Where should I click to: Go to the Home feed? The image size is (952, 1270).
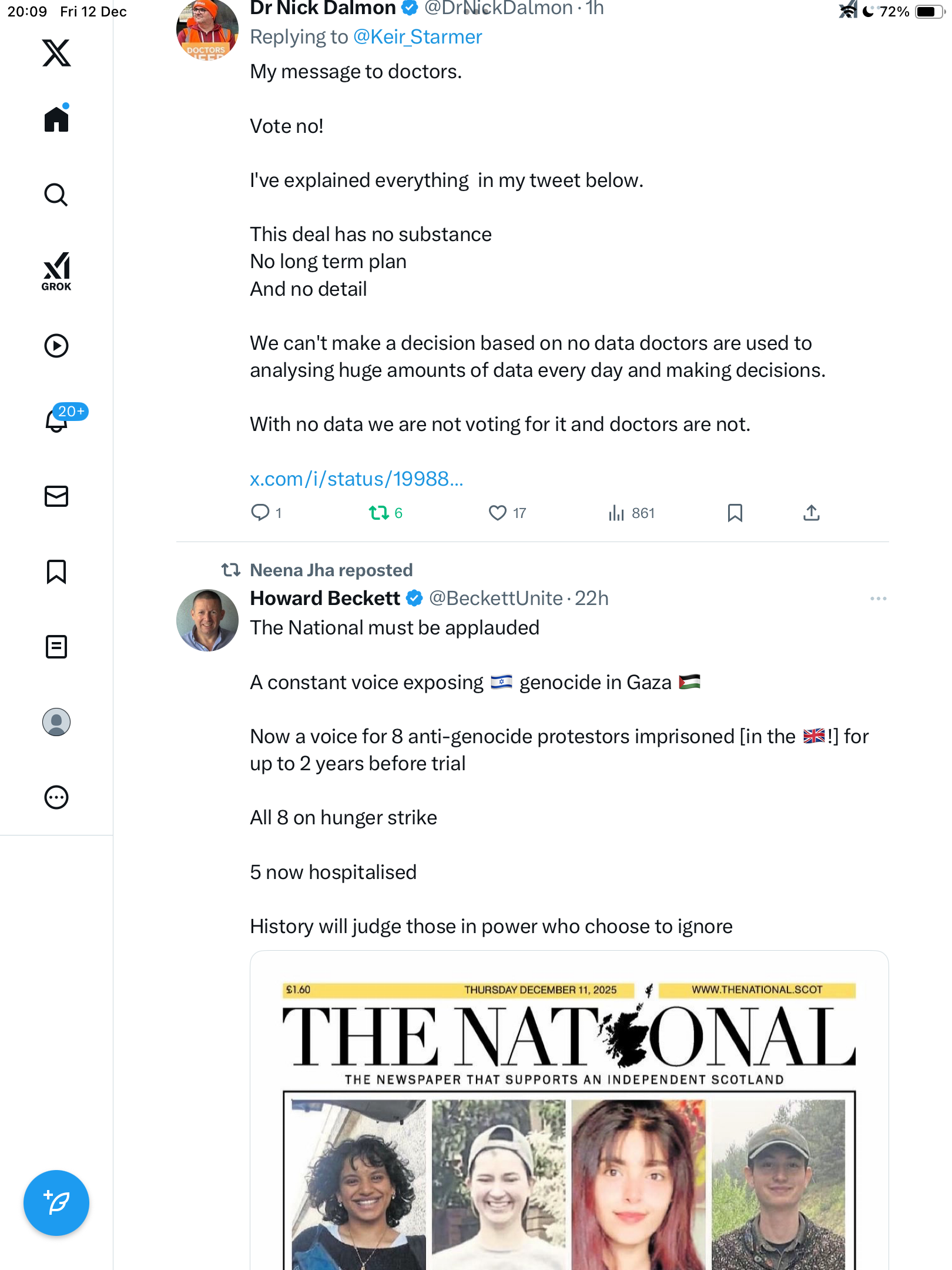56,119
